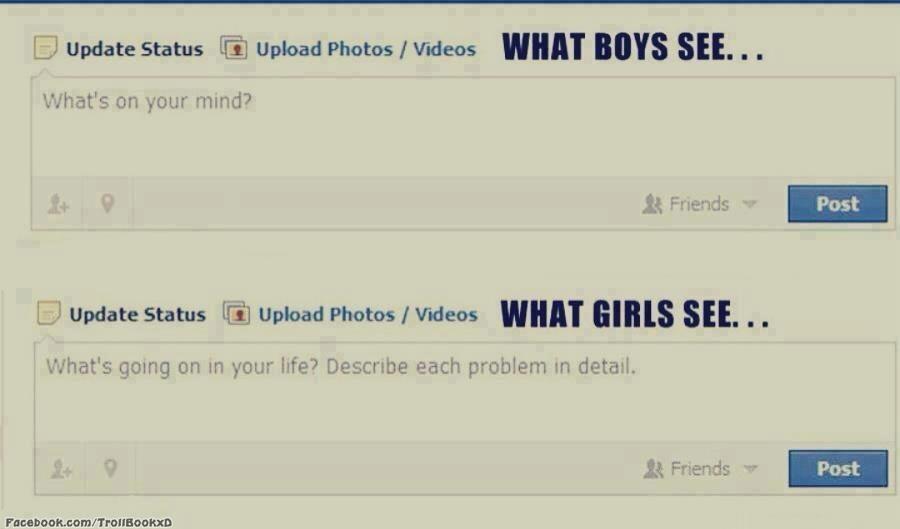
Task: Tag friends using the top composer's person-plus icon
Action: (x=58, y=204)
